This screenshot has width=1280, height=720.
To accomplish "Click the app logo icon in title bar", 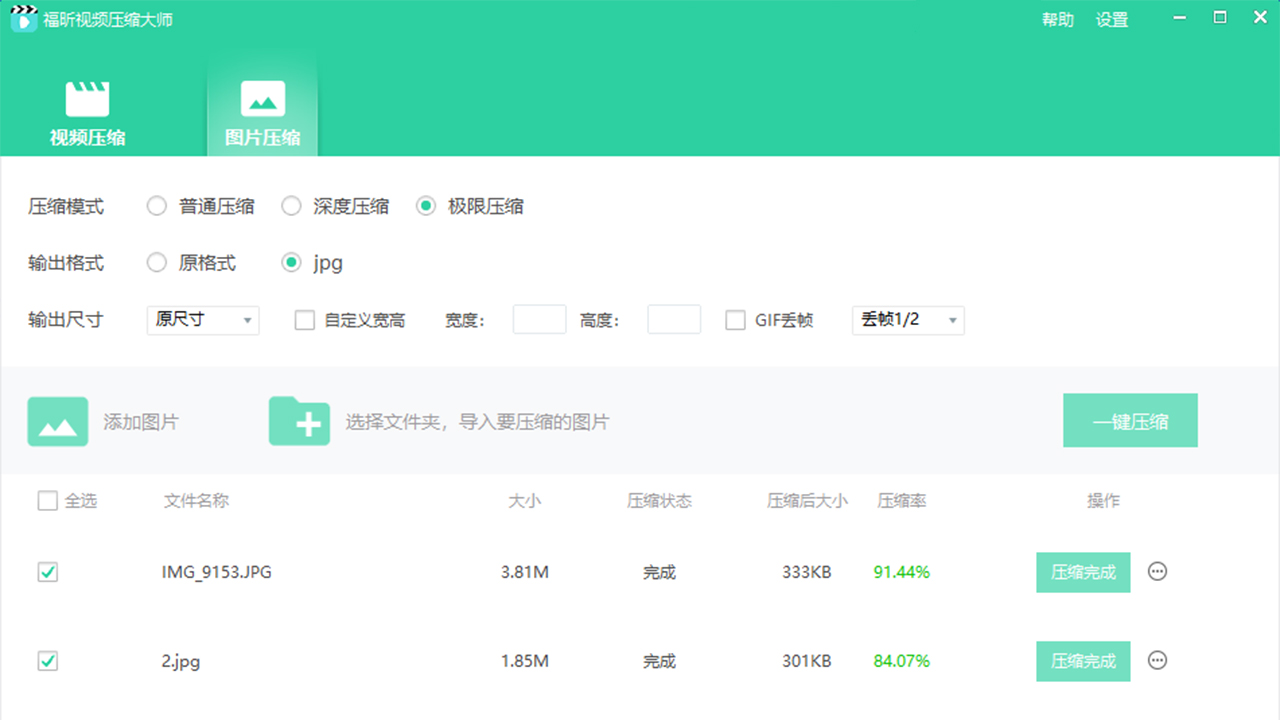I will tap(24, 19).
